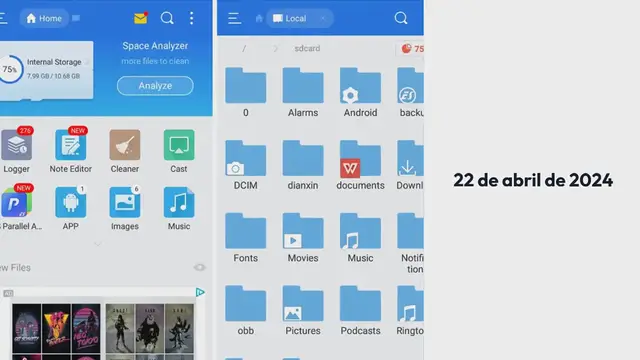Open the Images library icon

pyautogui.click(x=124, y=203)
